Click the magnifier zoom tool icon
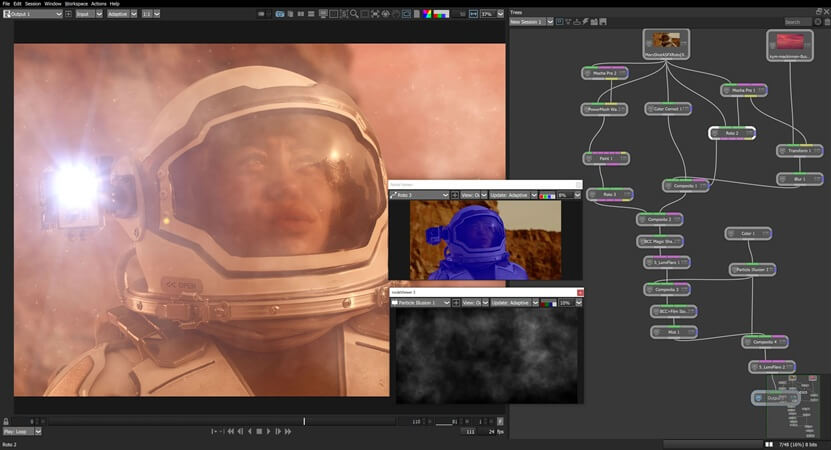 (354, 14)
